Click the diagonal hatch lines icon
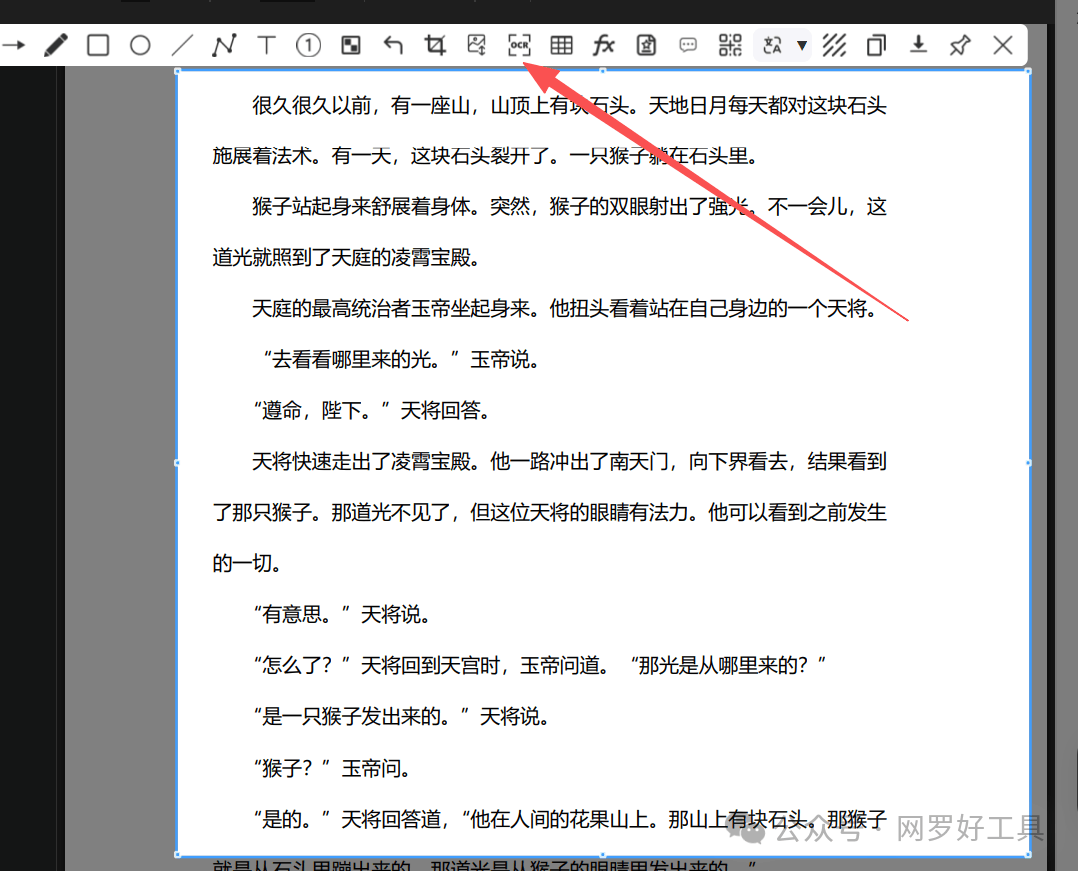Screen dimensions: 1078x871 click(835, 45)
